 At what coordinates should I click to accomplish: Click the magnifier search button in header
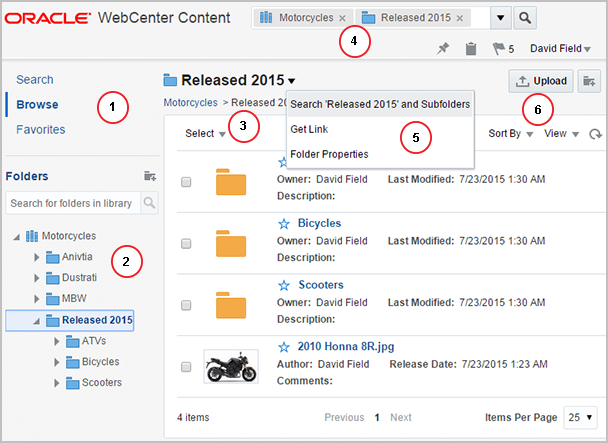coord(525,18)
